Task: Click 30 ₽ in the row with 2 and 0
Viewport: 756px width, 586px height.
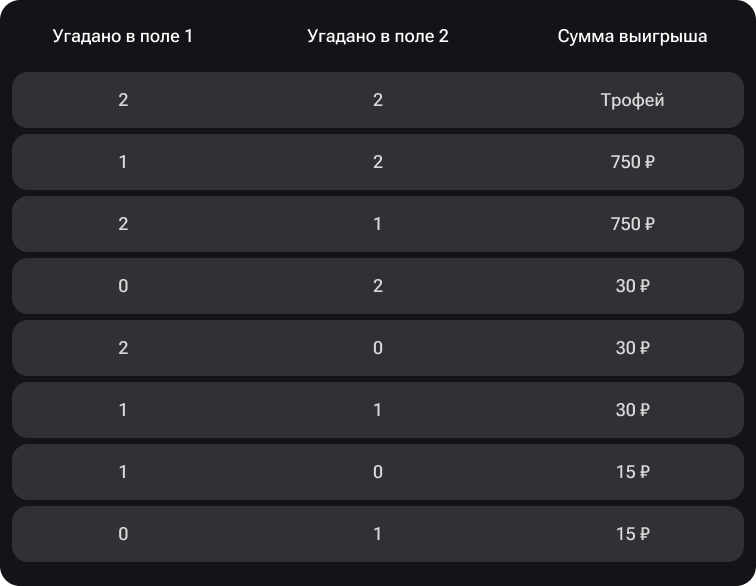Action: click(632, 348)
